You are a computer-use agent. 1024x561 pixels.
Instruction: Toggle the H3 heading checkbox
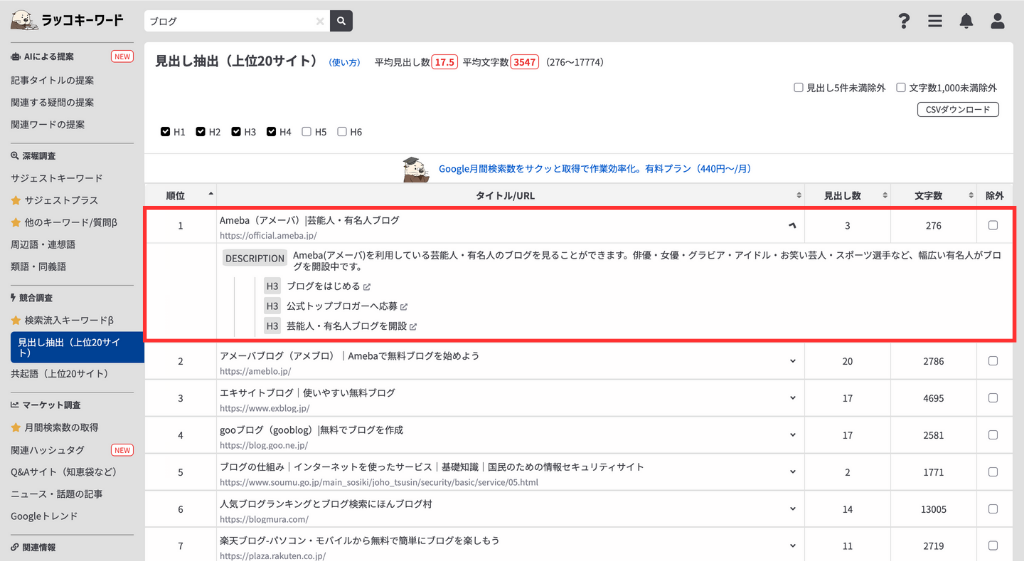[x=236, y=132]
